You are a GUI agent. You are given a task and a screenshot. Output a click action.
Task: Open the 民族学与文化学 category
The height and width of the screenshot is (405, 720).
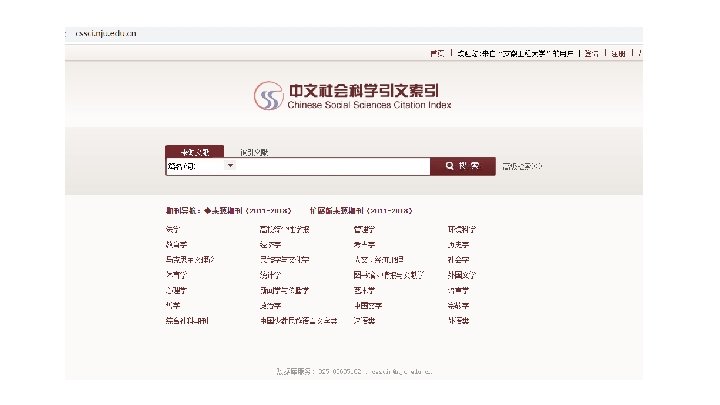pos(285,259)
